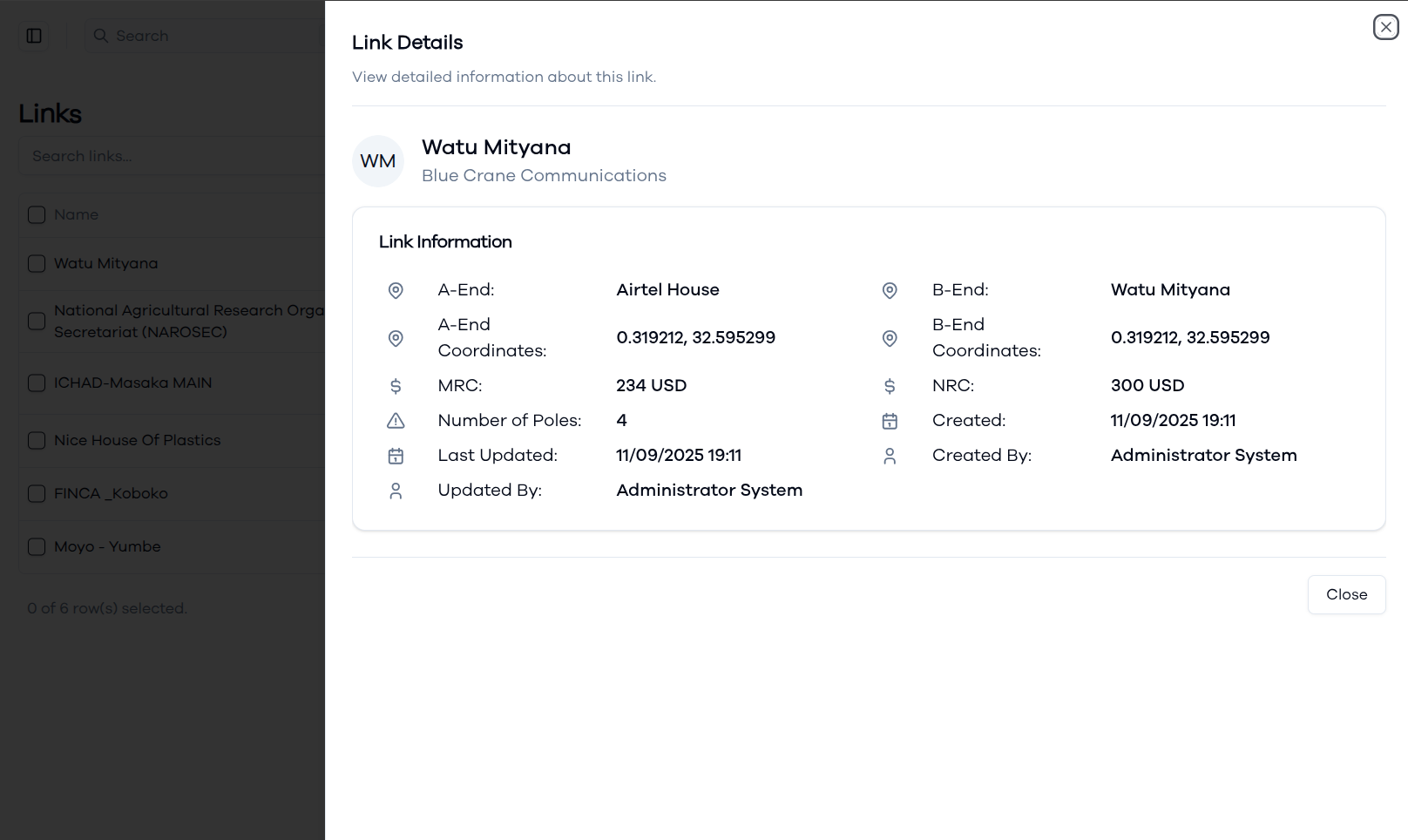The width and height of the screenshot is (1408, 840).
Task: Close the Link Details panel with X icon
Action: click(1385, 27)
